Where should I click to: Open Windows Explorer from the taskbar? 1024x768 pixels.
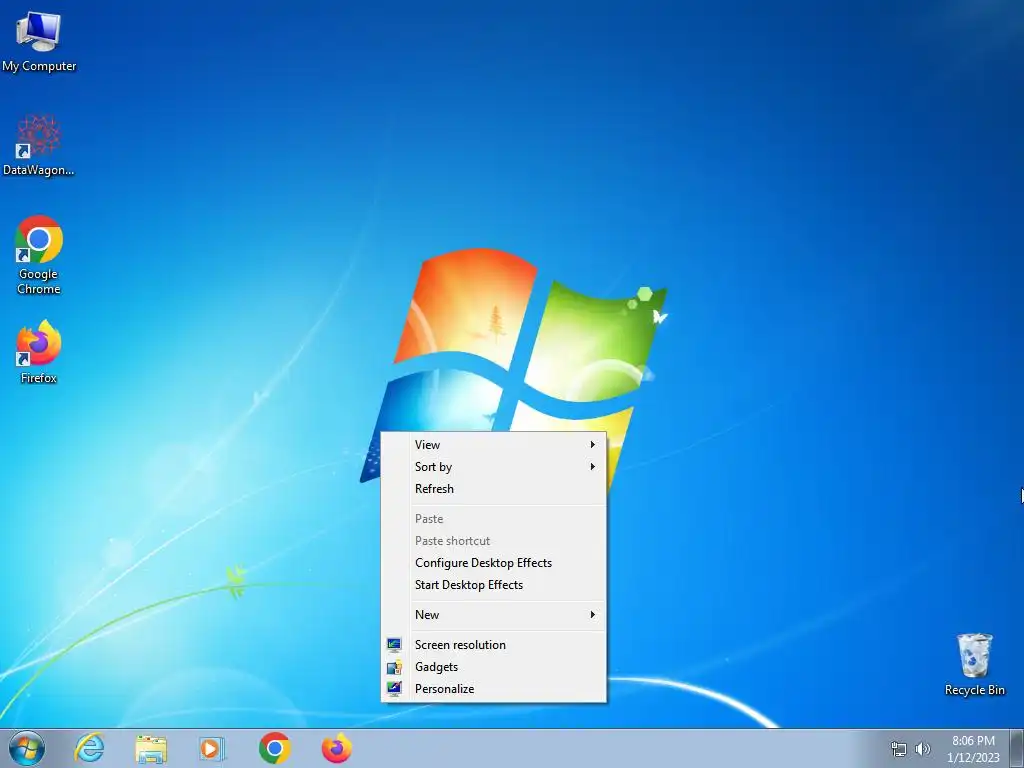tap(151, 748)
